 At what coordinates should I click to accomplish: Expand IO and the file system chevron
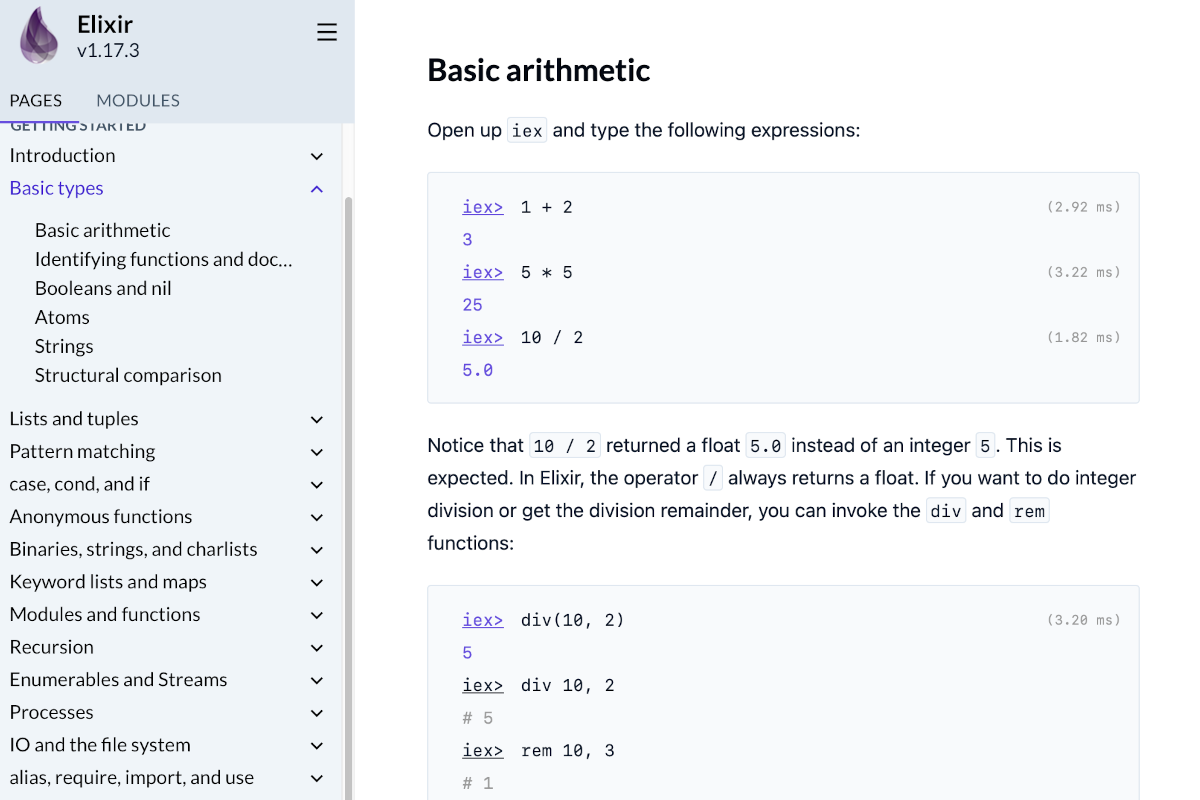tap(317, 746)
